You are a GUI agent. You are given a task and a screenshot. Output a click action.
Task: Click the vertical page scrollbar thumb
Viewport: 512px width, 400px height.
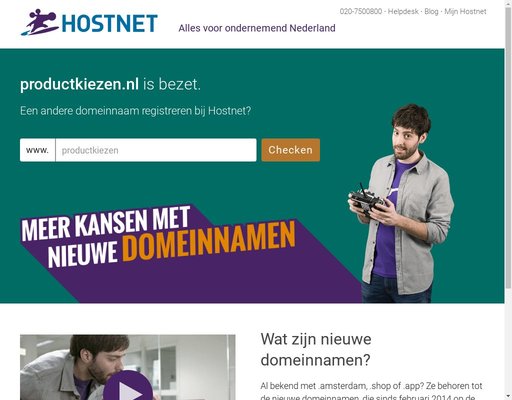(508, 147)
